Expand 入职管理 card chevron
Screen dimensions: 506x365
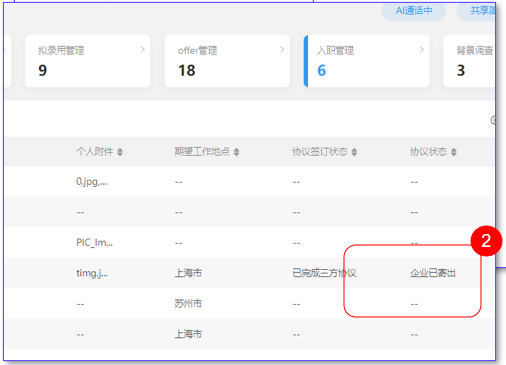click(422, 50)
